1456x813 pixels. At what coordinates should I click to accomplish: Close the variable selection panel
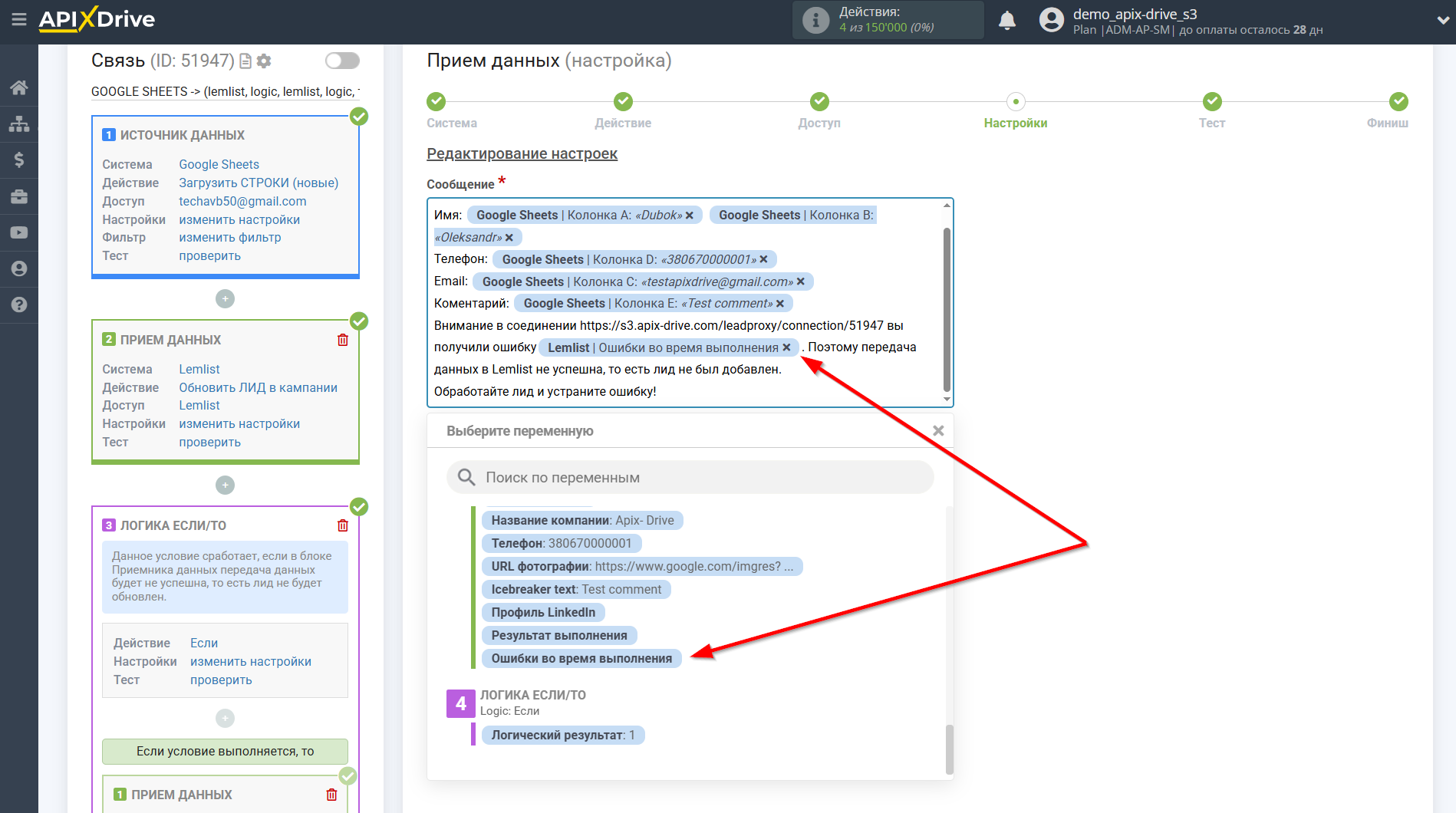click(x=938, y=431)
